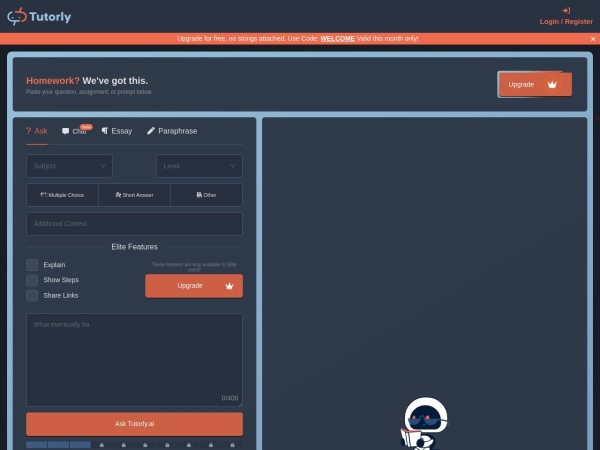This screenshot has height=450, width=600.
Task: Expand the Level dropdown
Action: pyautogui.click(x=199, y=166)
